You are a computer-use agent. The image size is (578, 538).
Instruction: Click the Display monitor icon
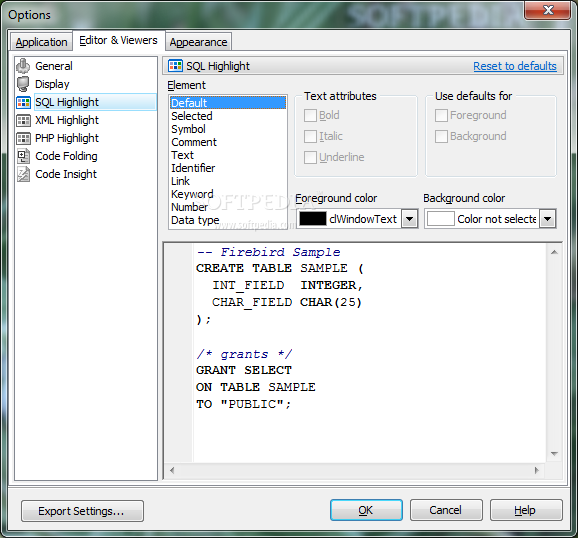(23, 84)
